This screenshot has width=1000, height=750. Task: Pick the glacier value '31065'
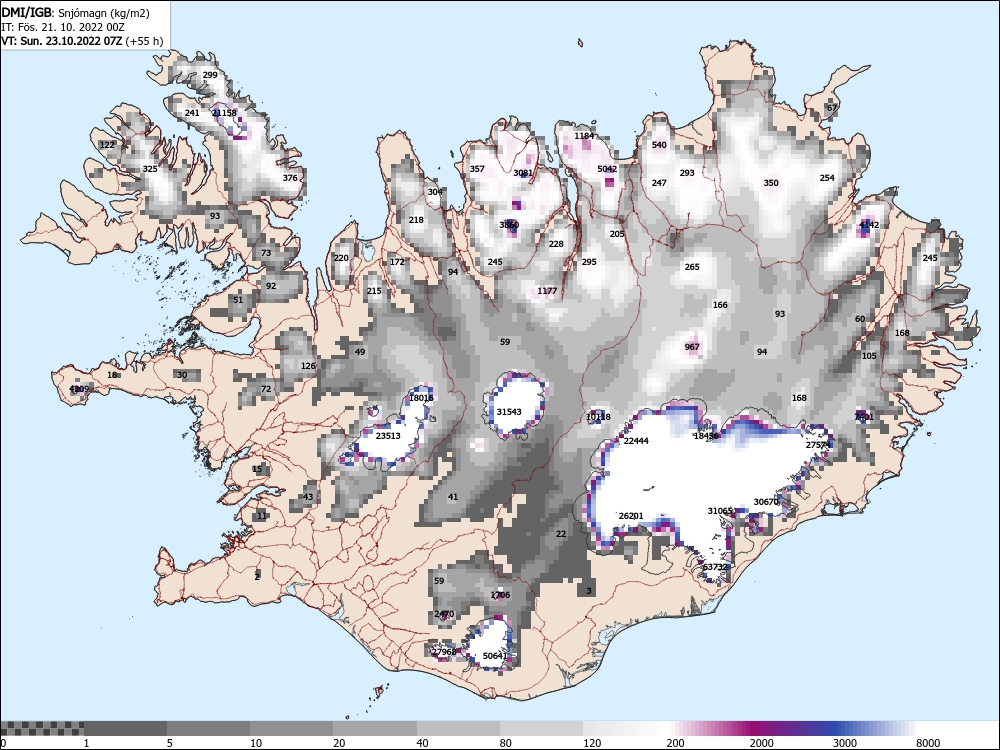[x=720, y=511]
